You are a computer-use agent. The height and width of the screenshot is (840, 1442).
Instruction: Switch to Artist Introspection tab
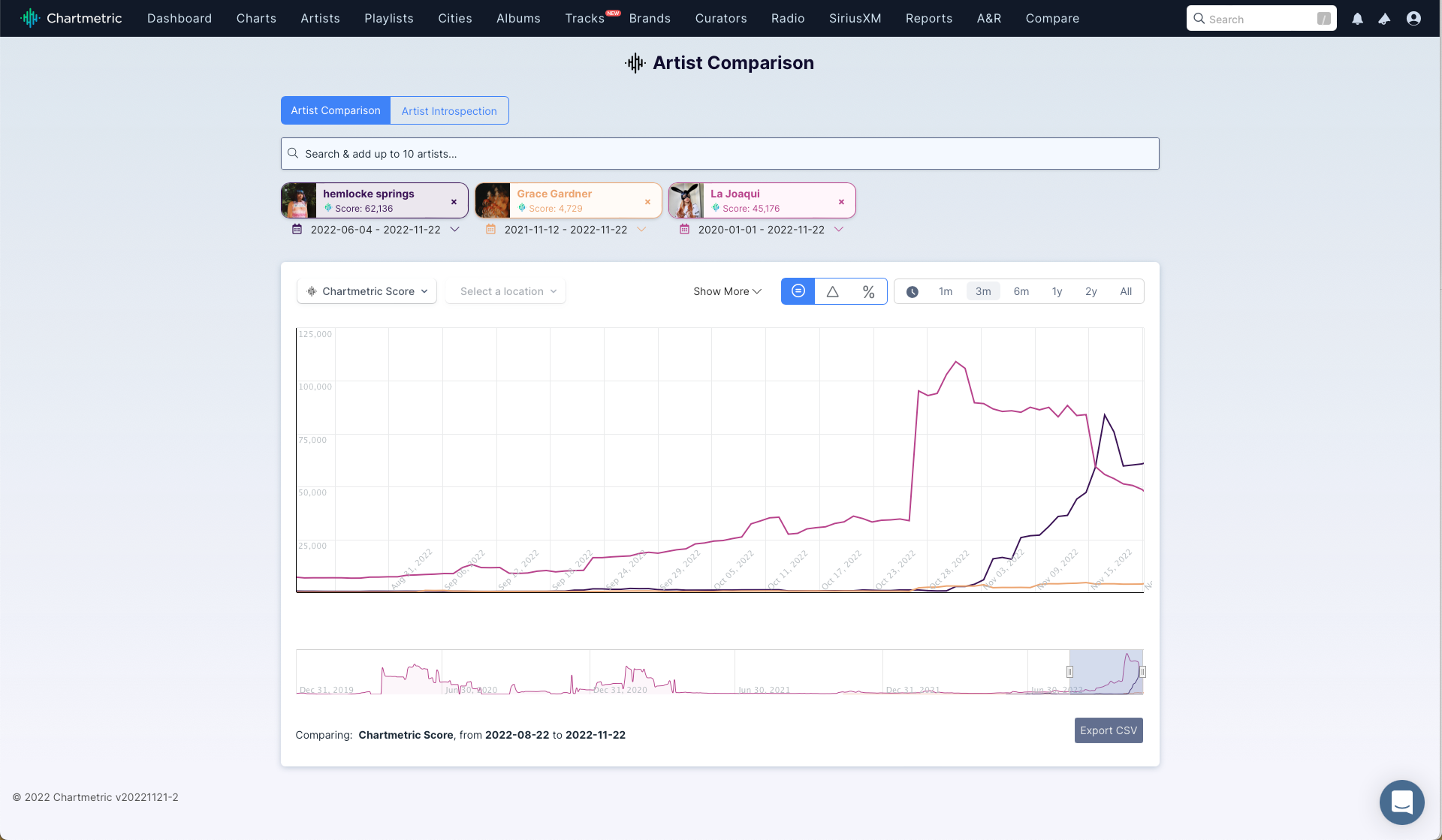click(x=449, y=110)
